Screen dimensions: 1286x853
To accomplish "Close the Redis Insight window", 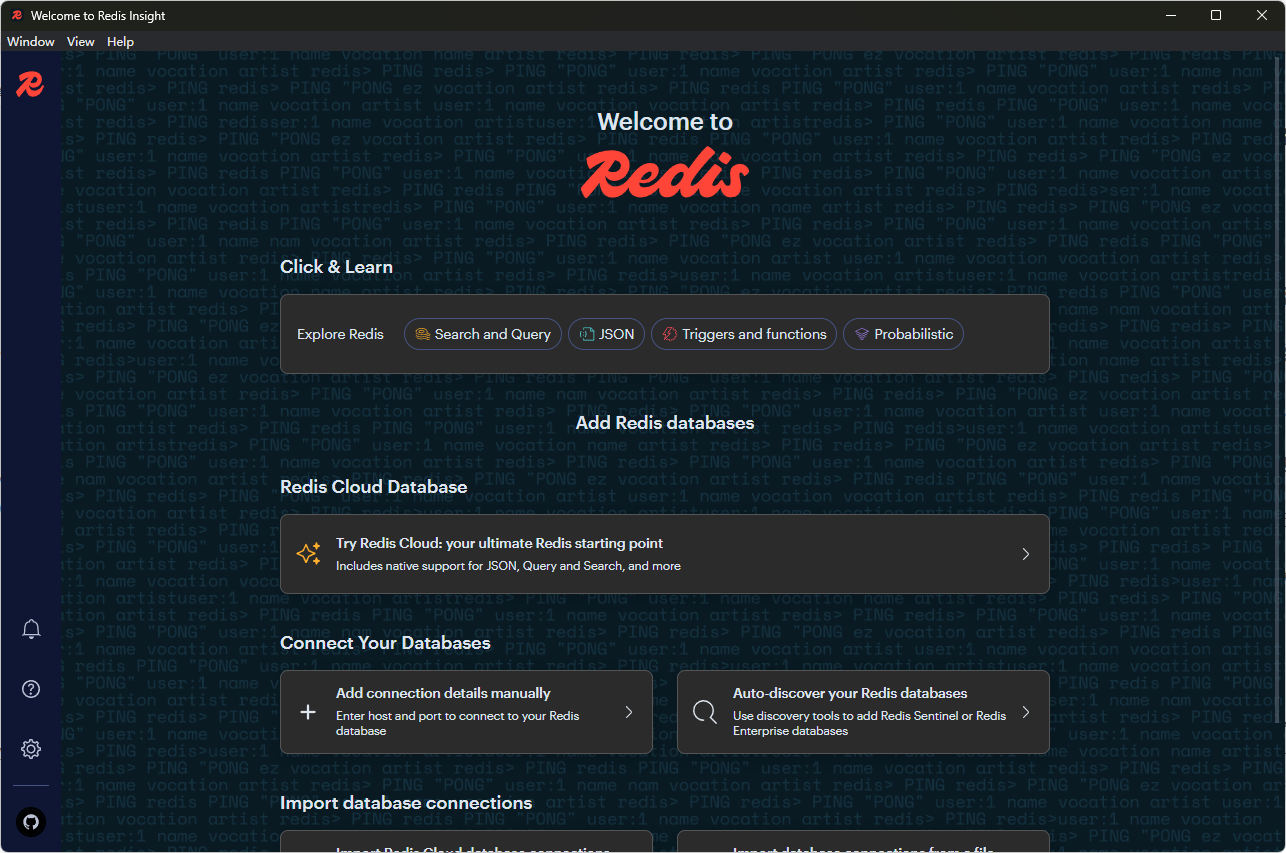I will coord(1262,15).
